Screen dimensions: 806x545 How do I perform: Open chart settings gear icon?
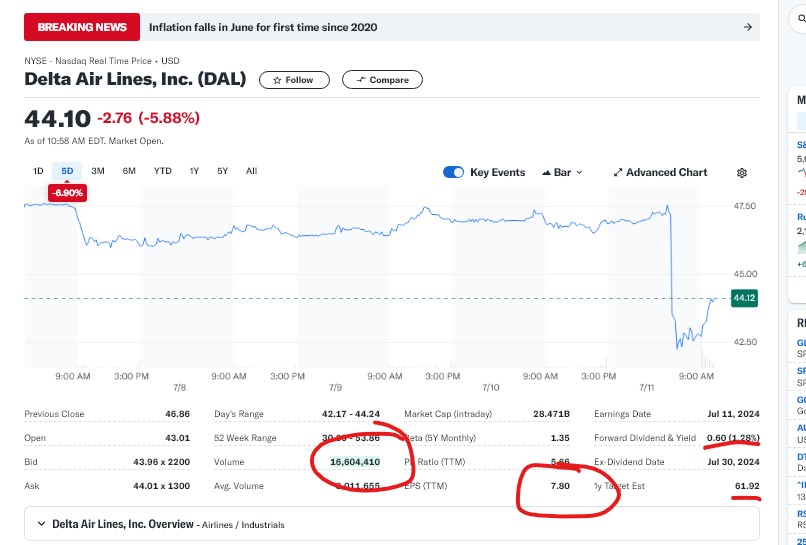[741, 173]
